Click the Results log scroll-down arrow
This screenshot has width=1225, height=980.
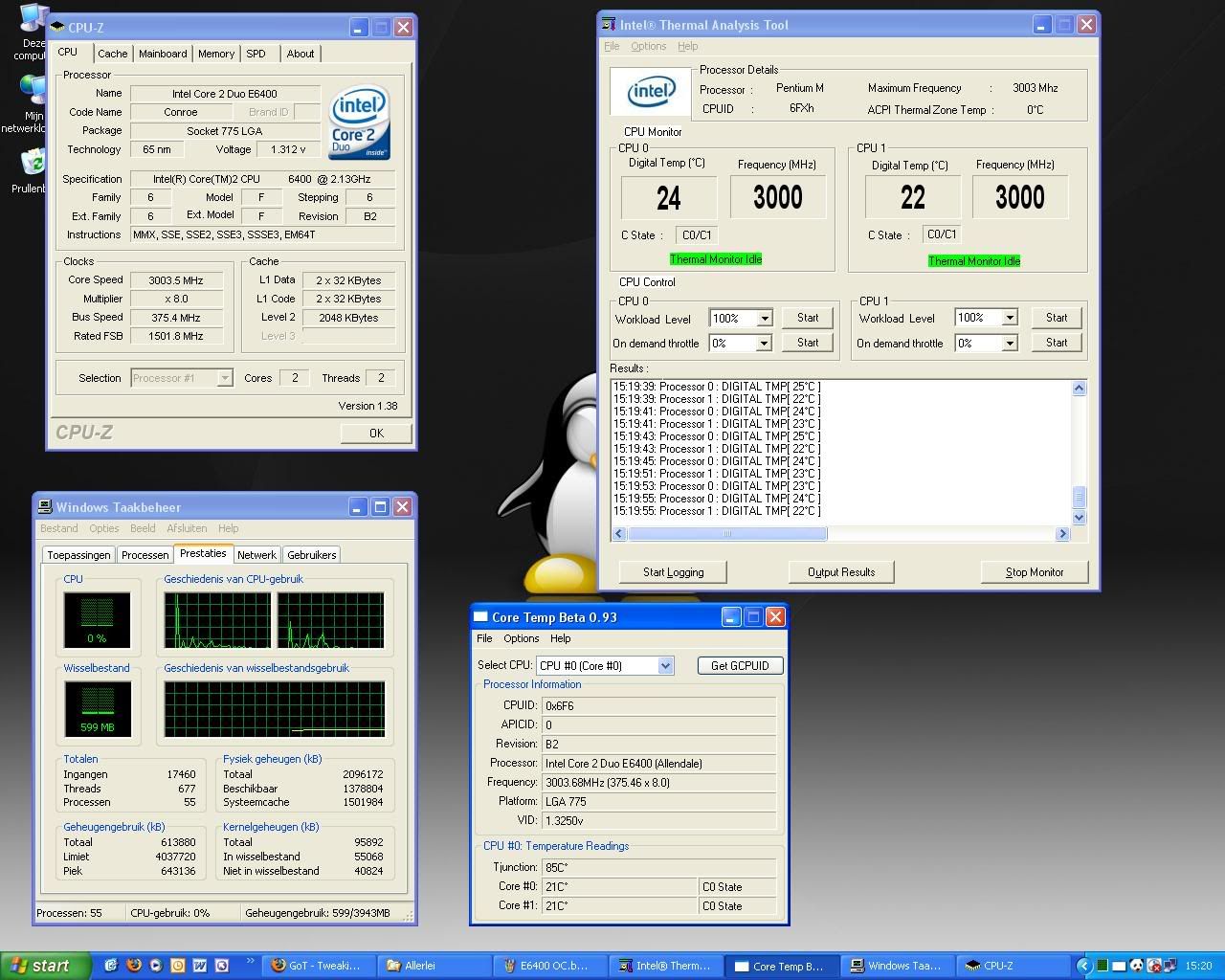(1079, 518)
